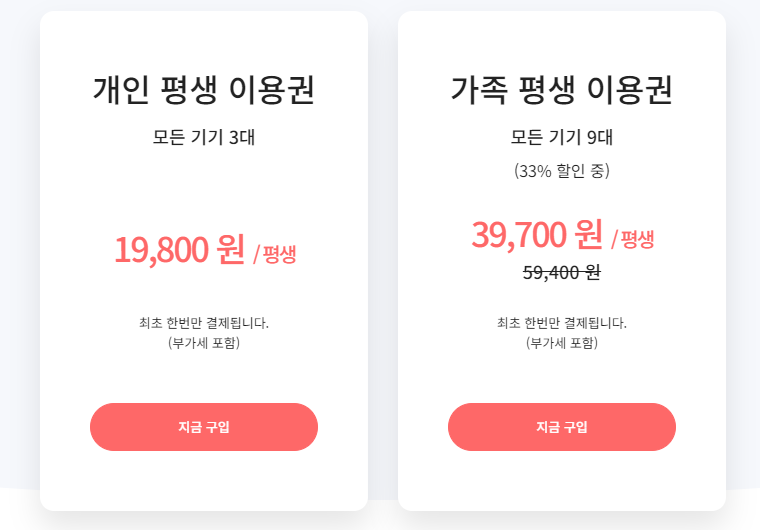Click the /평생 label beside the 19,800 price
The width and height of the screenshot is (760, 530).
(x=275, y=254)
